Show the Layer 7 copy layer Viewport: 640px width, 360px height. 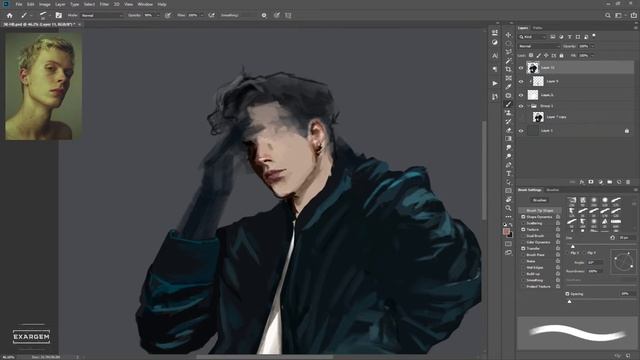point(521,118)
